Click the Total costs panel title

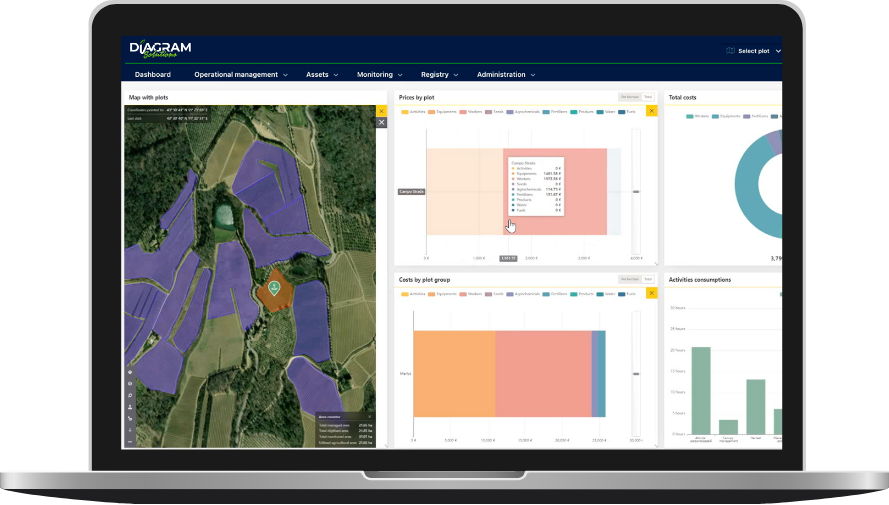pos(682,97)
